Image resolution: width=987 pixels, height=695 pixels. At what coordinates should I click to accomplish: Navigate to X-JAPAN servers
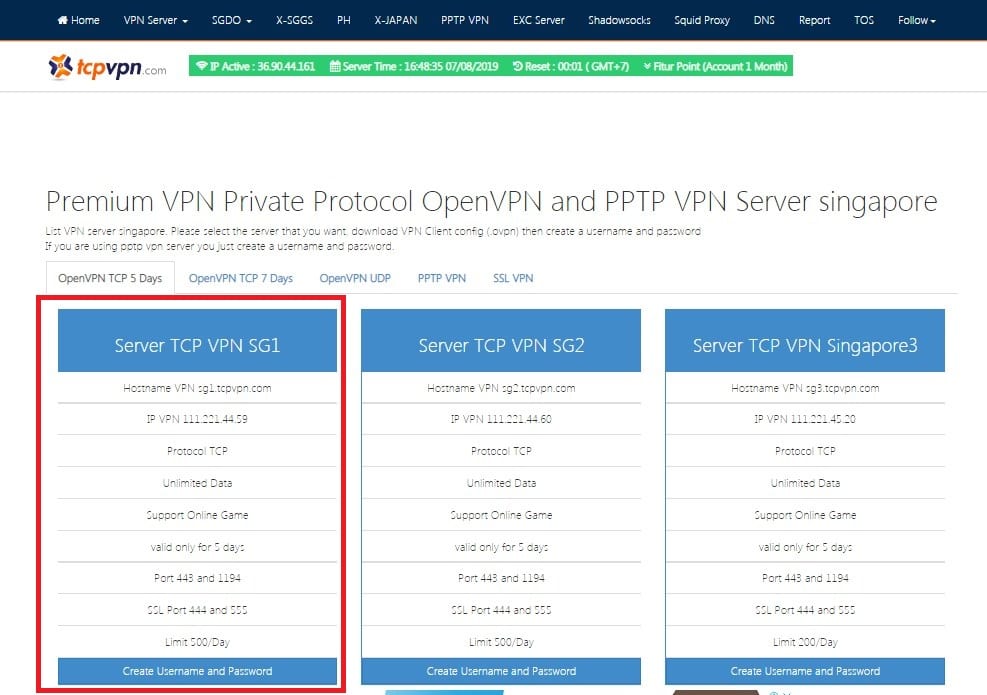coord(396,20)
